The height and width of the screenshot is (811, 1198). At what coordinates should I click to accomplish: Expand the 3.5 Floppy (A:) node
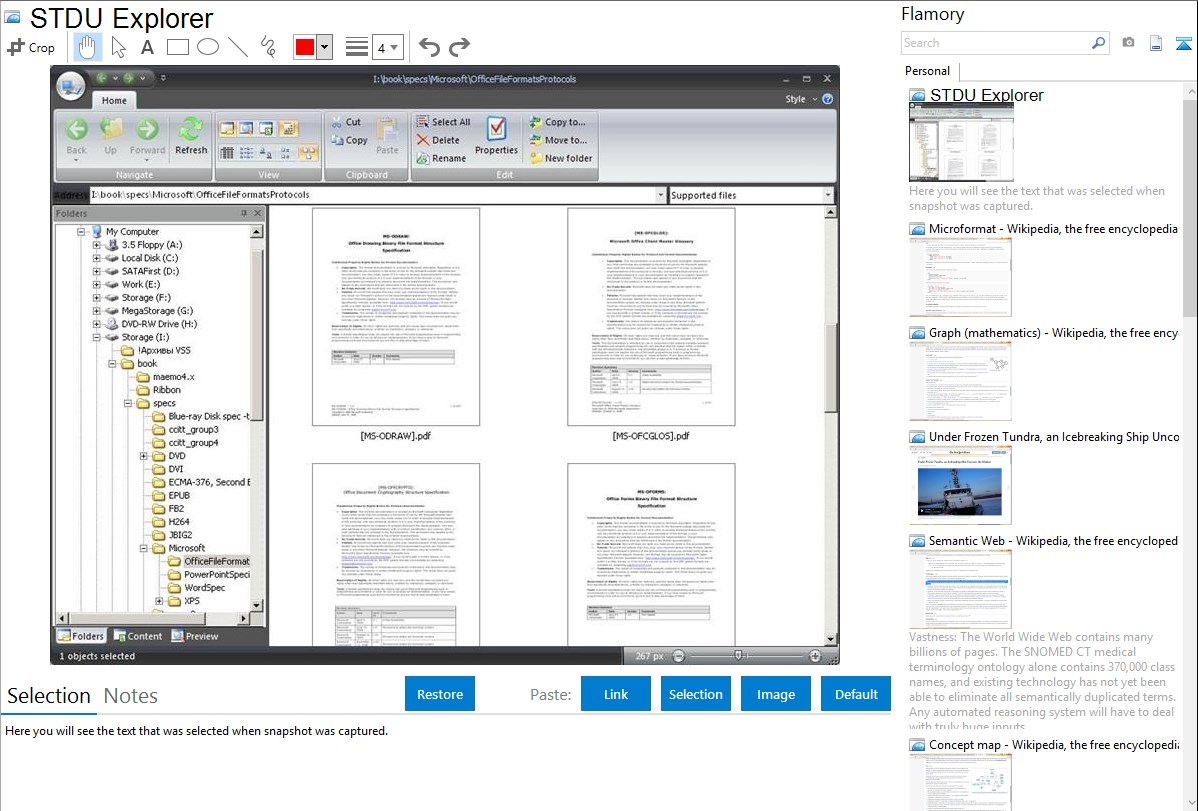[x=96, y=245]
